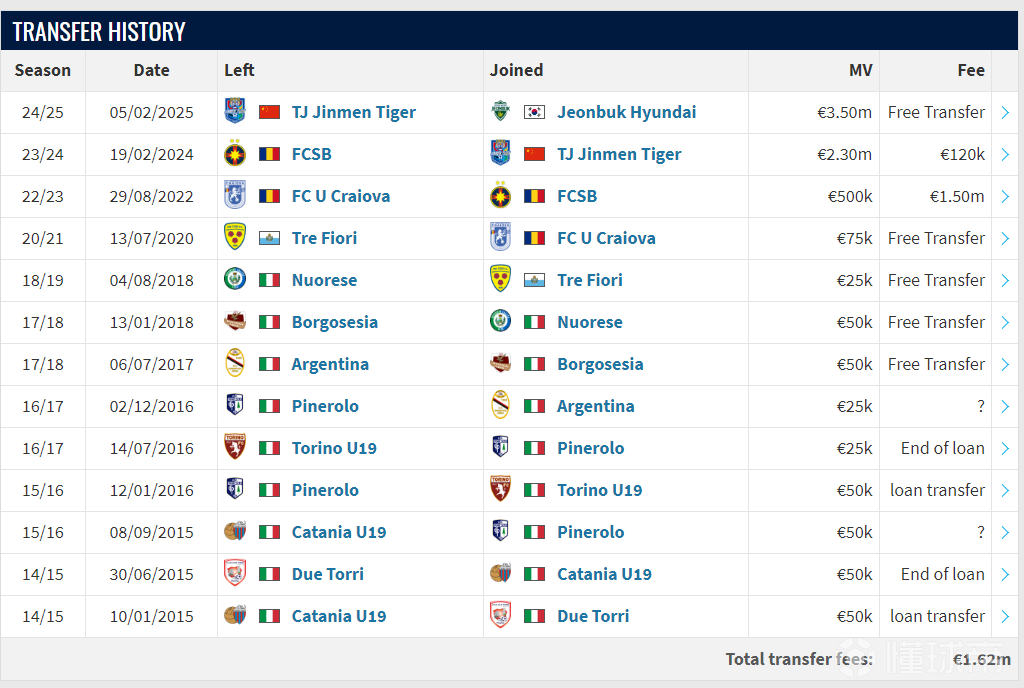The width and height of the screenshot is (1024, 688).
Task: Click the Season column header
Action: pyautogui.click(x=42, y=70)
